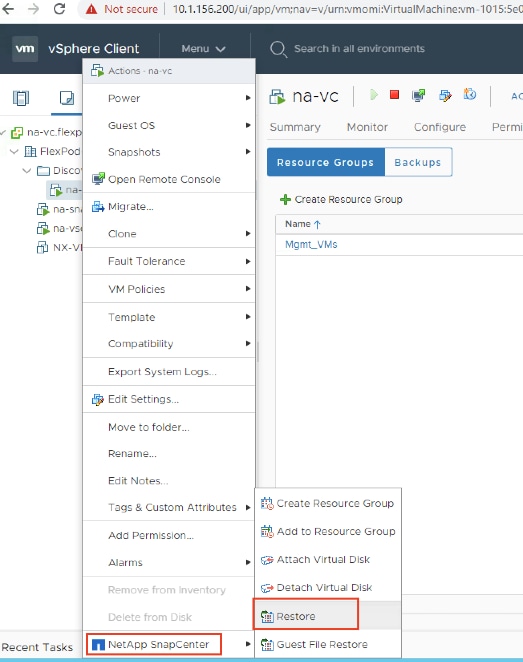Screen dimensions: 523x662
Task: Select the Backups tab button
Action: click(418, 162)
